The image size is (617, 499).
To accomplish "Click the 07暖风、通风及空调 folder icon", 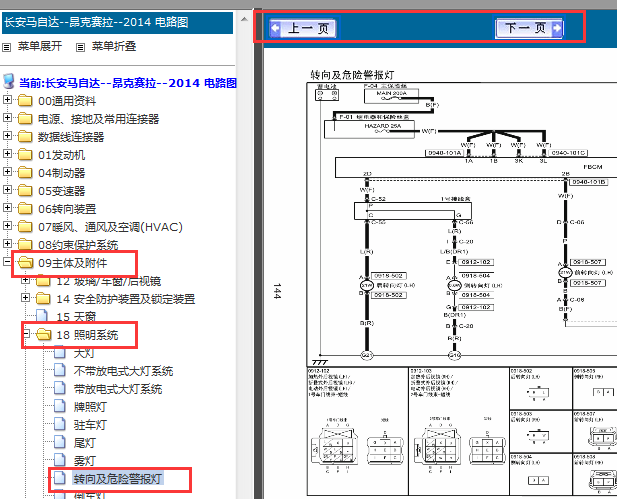I will coord(25,227).
